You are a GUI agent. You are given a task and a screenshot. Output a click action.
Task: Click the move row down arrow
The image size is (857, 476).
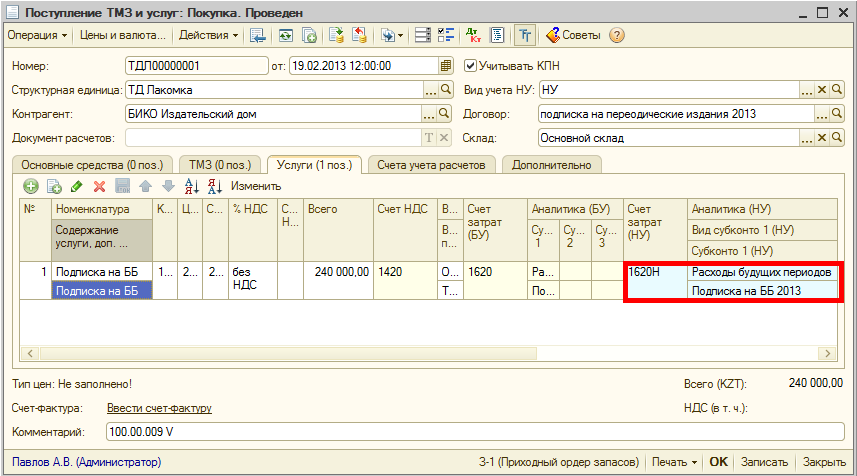point(168,186)
